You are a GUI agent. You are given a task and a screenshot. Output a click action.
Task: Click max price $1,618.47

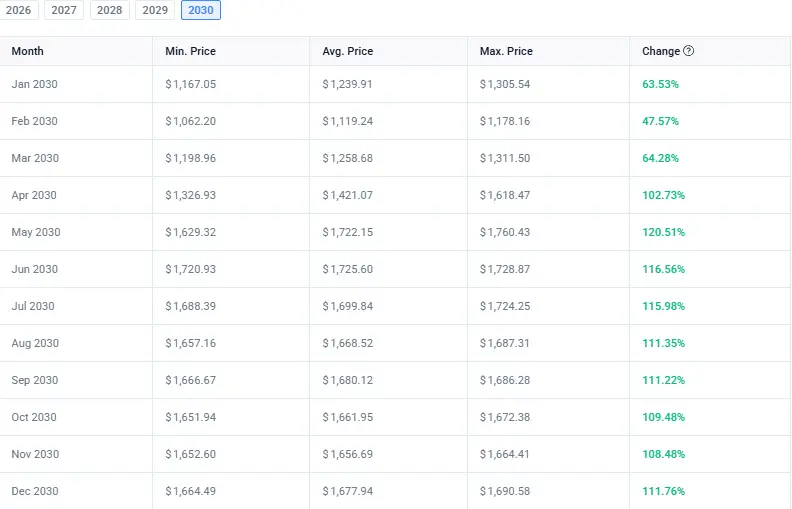click(x=505, y=195)
